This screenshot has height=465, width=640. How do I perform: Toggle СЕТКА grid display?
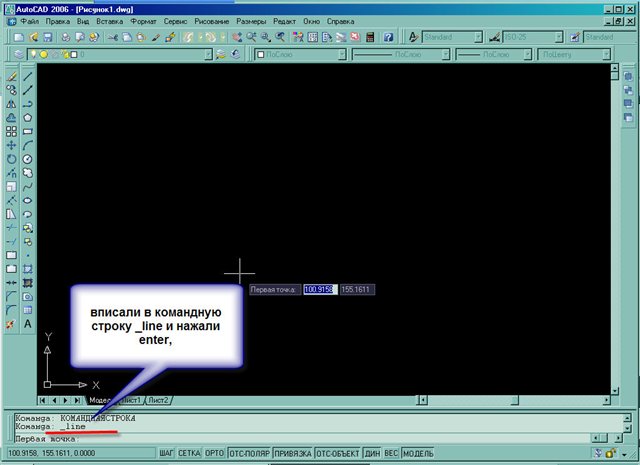tap(189, 453)
